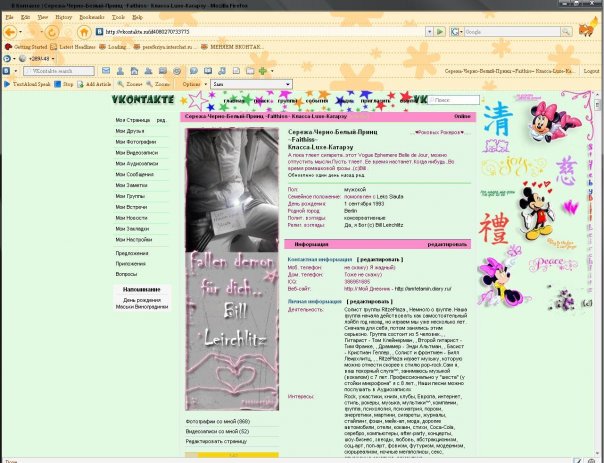
Task: Open Мои Сообщения in the sidebar
Action: point(134,174)
